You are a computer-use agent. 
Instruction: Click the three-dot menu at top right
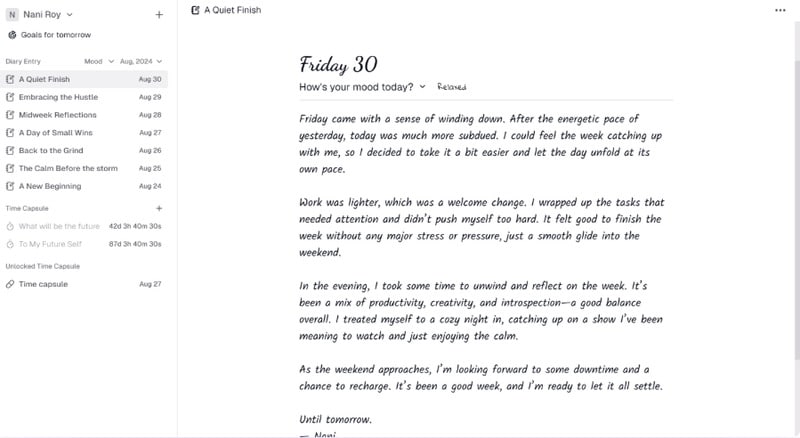coord(780,10)
